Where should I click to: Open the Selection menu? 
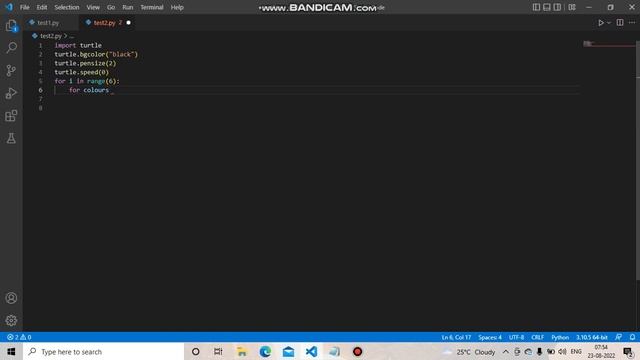[x=67, y=7]
